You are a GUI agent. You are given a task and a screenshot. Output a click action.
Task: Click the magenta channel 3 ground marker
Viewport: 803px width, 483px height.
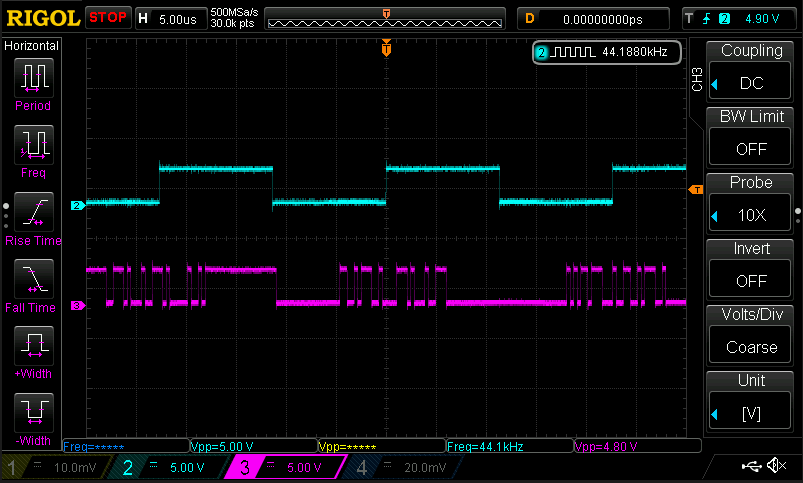pos(77,306)
